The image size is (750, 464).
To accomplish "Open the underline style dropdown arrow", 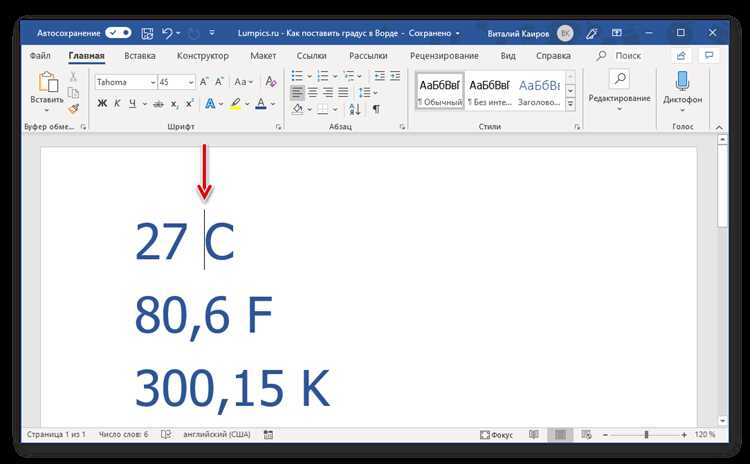I will coord(145,104).
